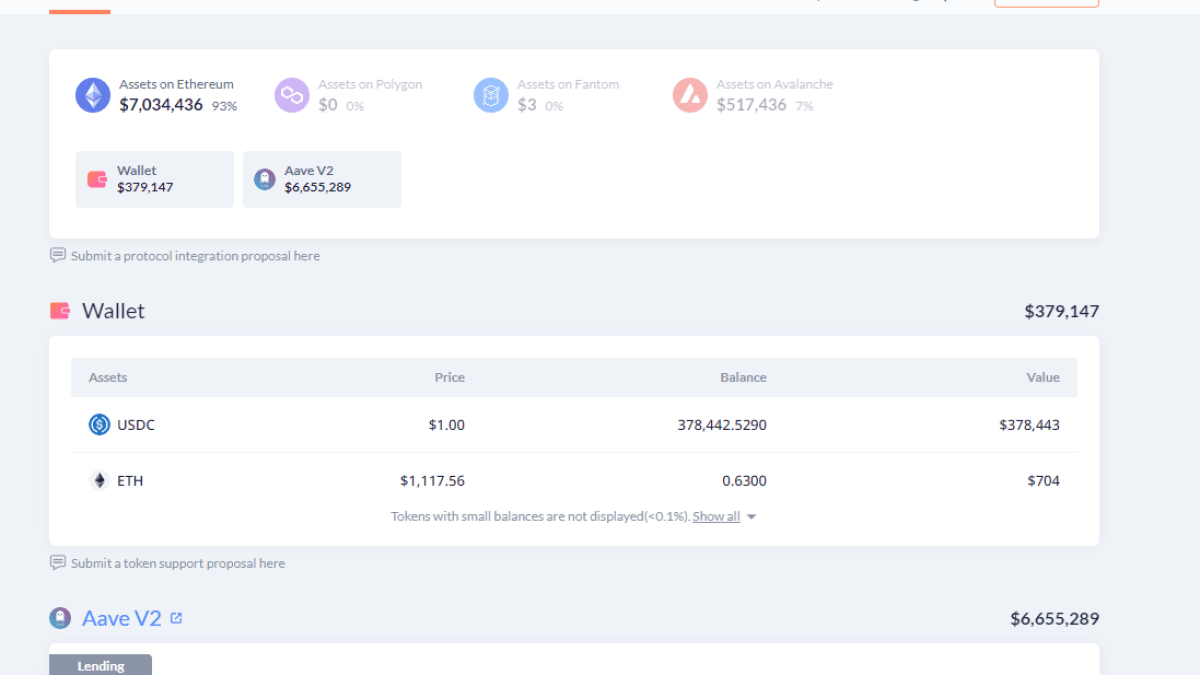Open the Lending tab
This screenshot has height=675, width=1200.
pos(100,665)
